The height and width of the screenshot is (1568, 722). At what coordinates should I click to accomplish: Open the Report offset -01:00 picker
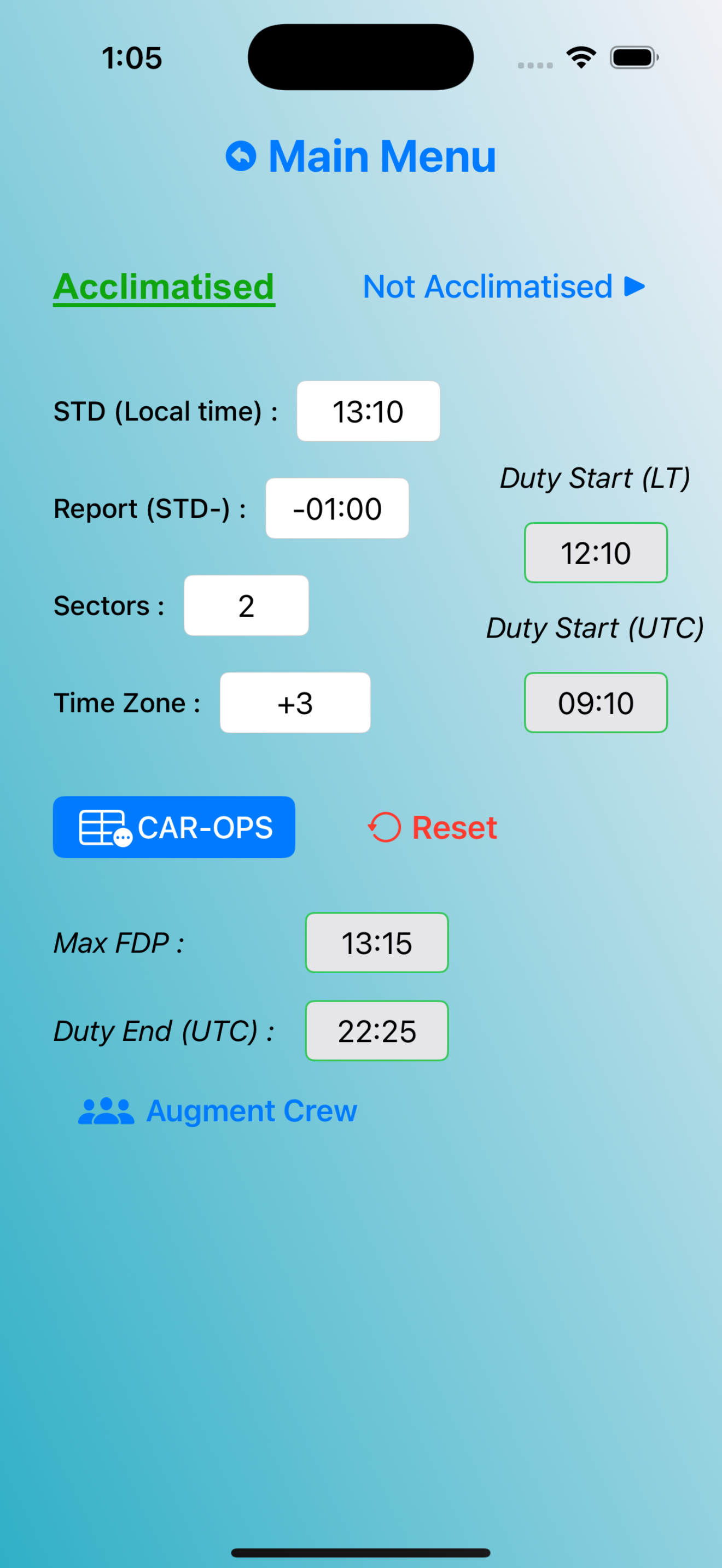(x=337, y=508)
